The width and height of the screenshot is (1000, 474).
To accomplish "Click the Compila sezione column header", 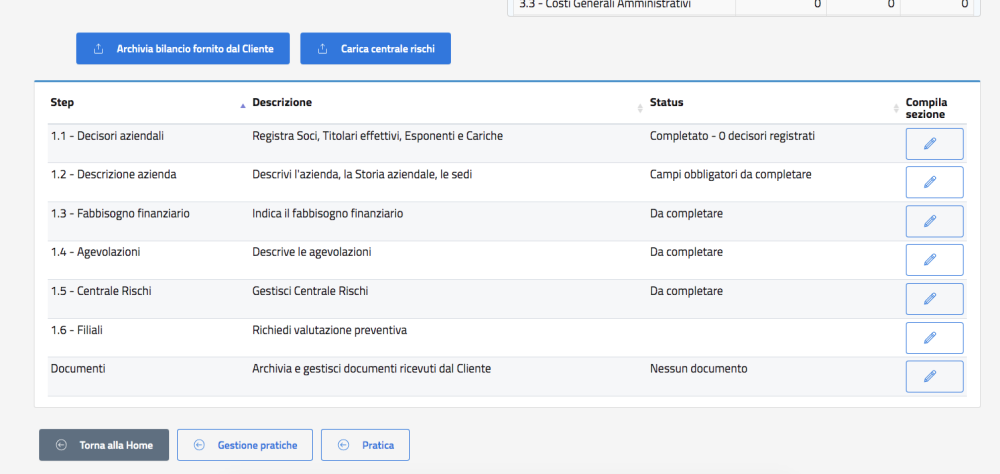I will (926, 108).
